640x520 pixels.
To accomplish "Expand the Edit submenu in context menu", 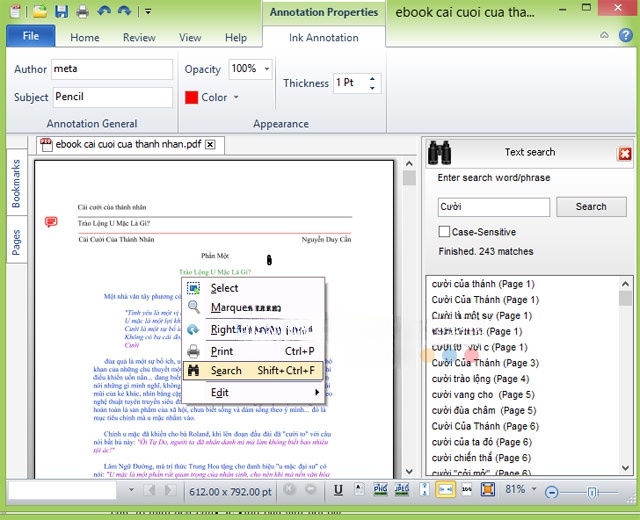I will pos(253,392).
